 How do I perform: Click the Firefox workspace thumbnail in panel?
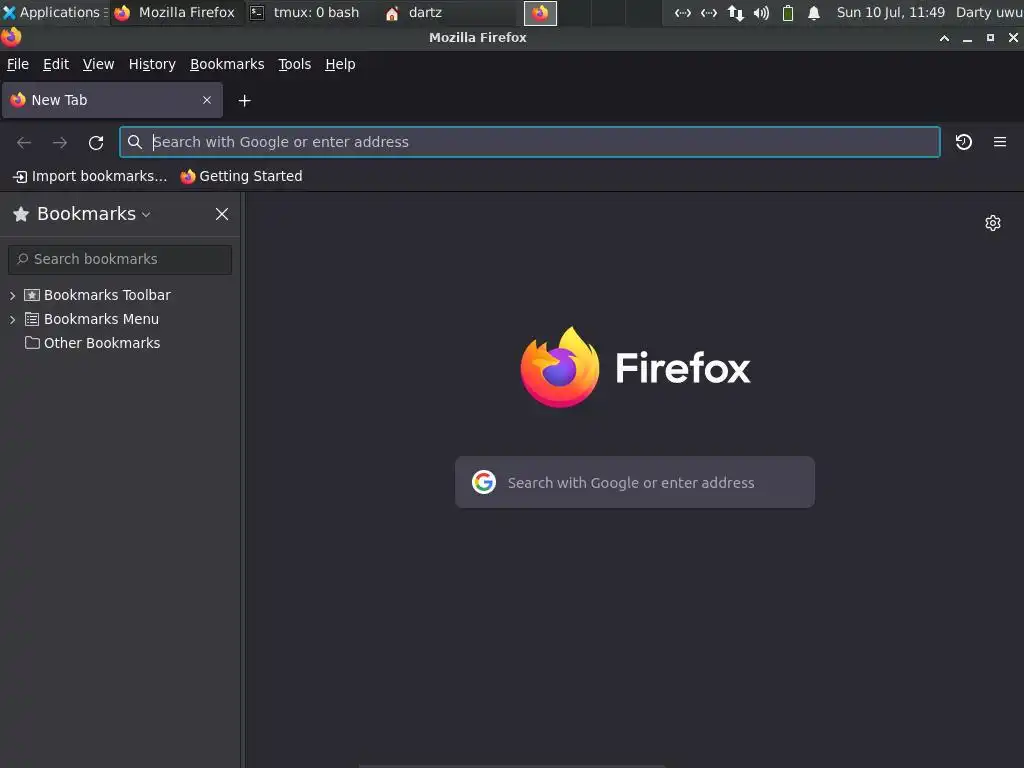click(540, 13)
